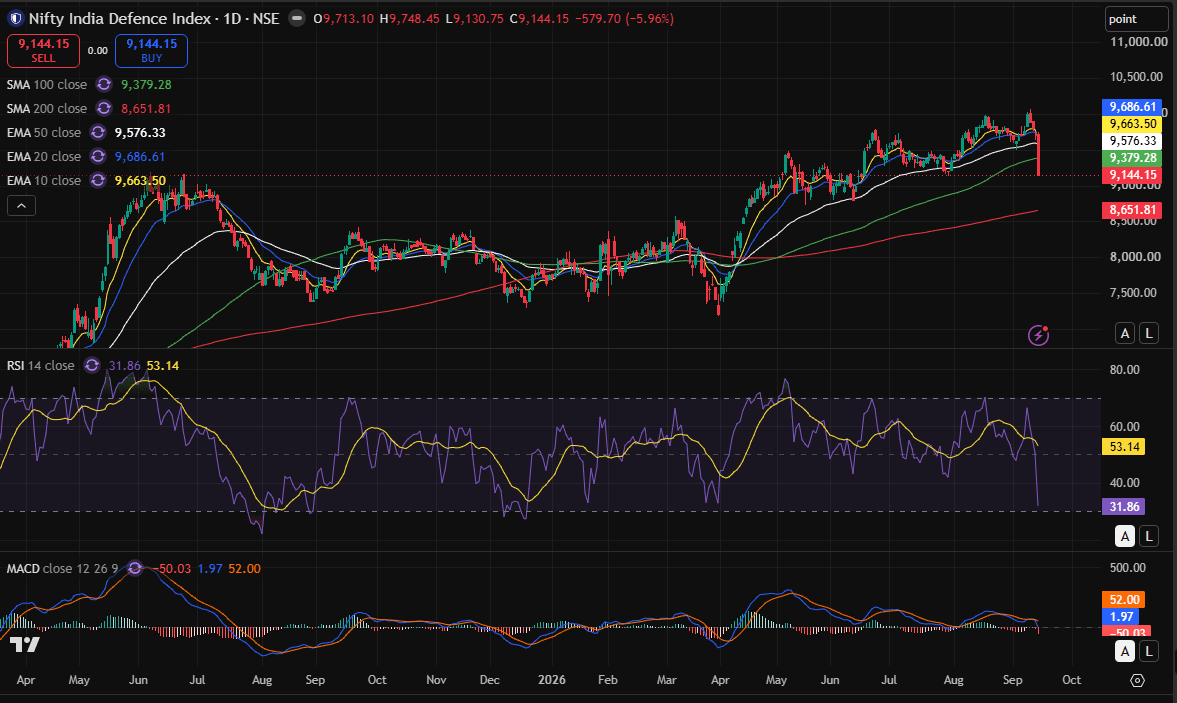
Task: Toggle log scale L on MACD pane
Action: tap(1149, 651)
